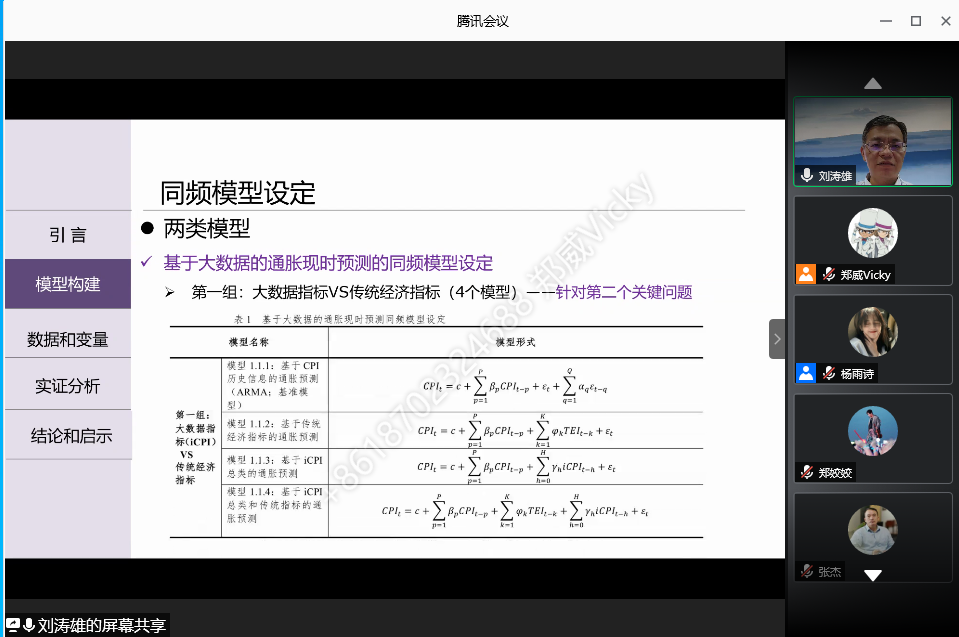This screenshot has height=637, width=959.
Task: Select the 模型构建 section in slide sidebar
Action: (68, 284)
